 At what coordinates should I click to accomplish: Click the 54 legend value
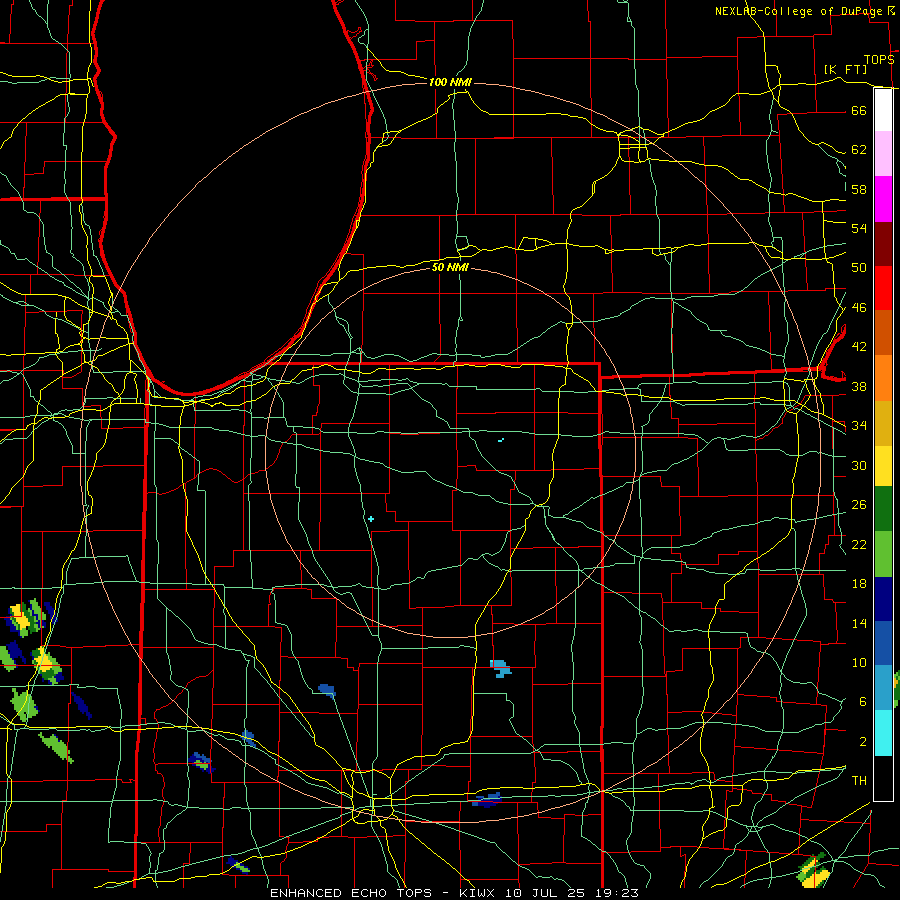tap(859, 228)
